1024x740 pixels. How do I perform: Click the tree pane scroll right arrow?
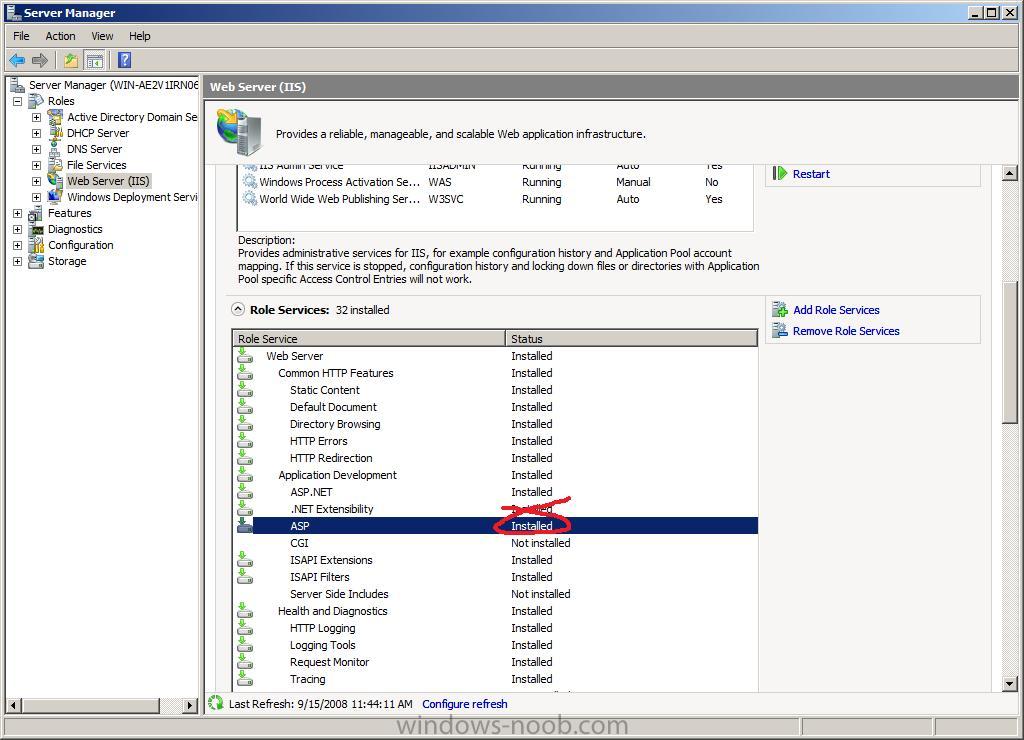(190, 705)
